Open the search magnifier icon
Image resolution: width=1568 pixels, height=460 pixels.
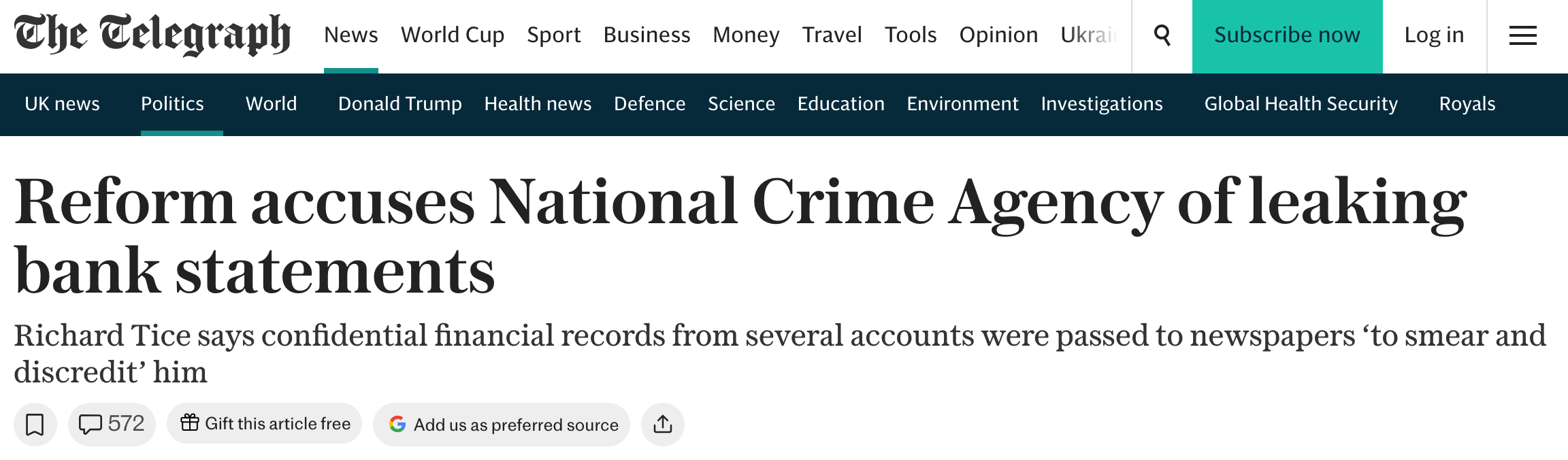(1162, 35)
